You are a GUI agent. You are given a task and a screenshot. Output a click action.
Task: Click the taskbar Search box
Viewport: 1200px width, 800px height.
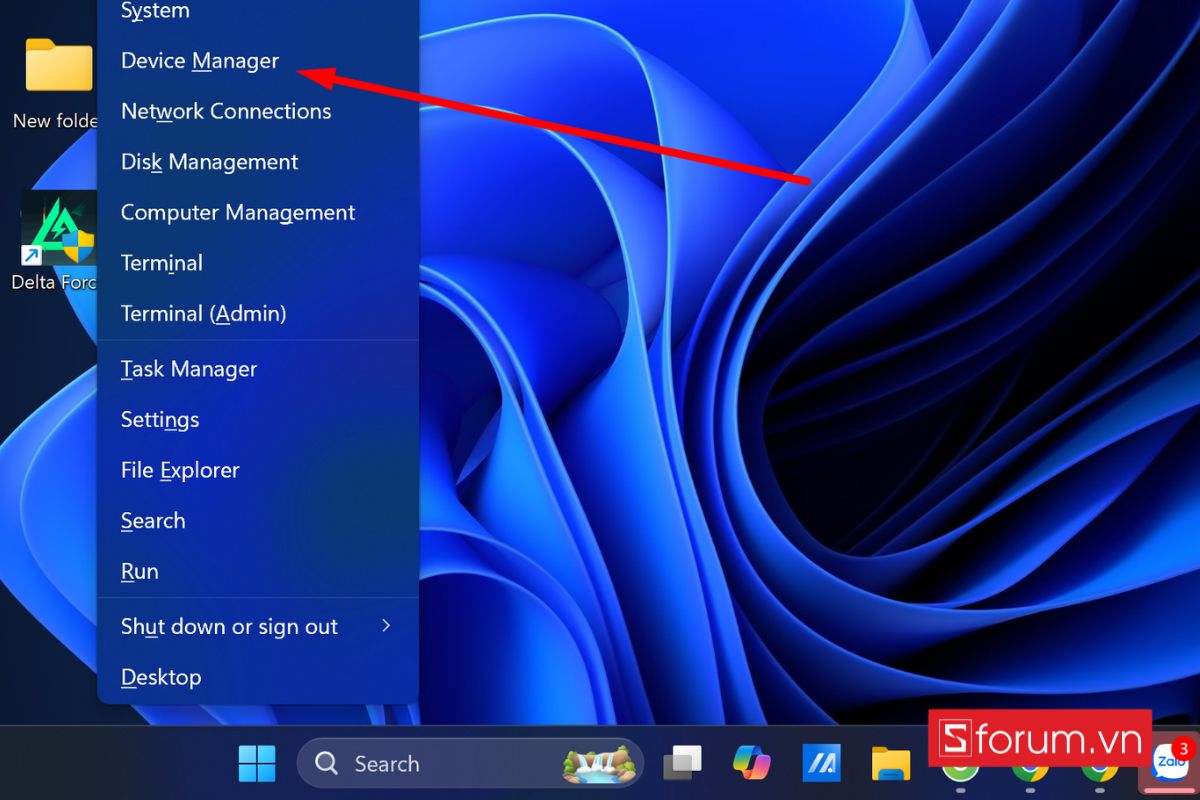471,764
